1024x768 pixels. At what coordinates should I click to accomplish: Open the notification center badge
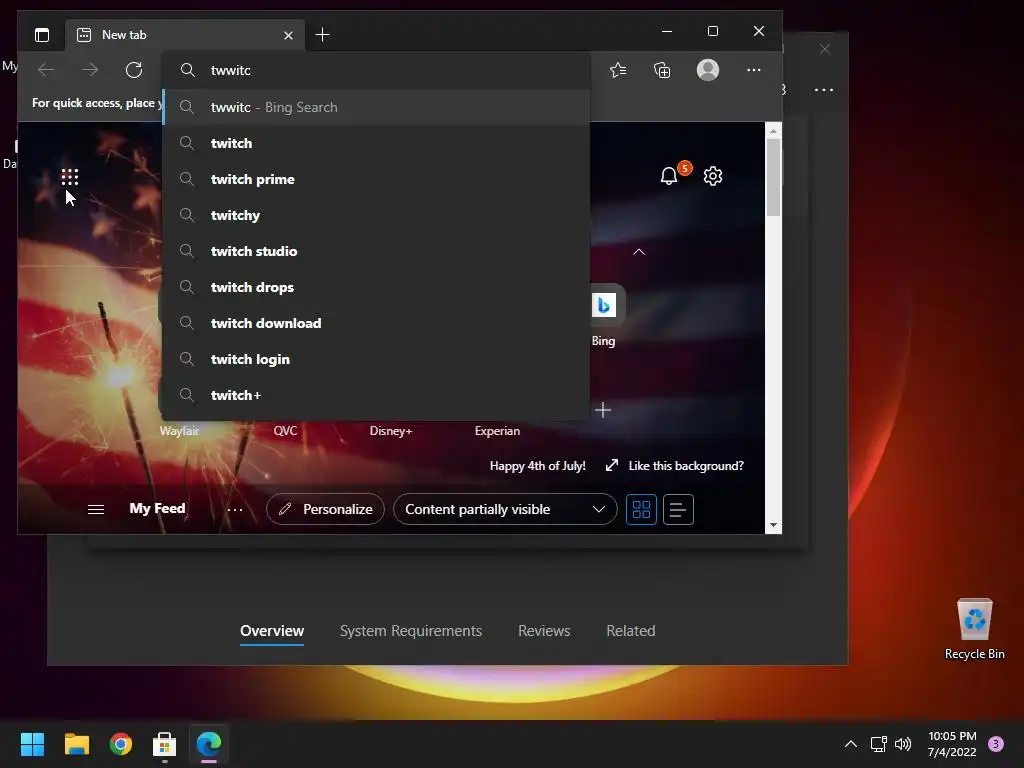[x=996, y=744]
